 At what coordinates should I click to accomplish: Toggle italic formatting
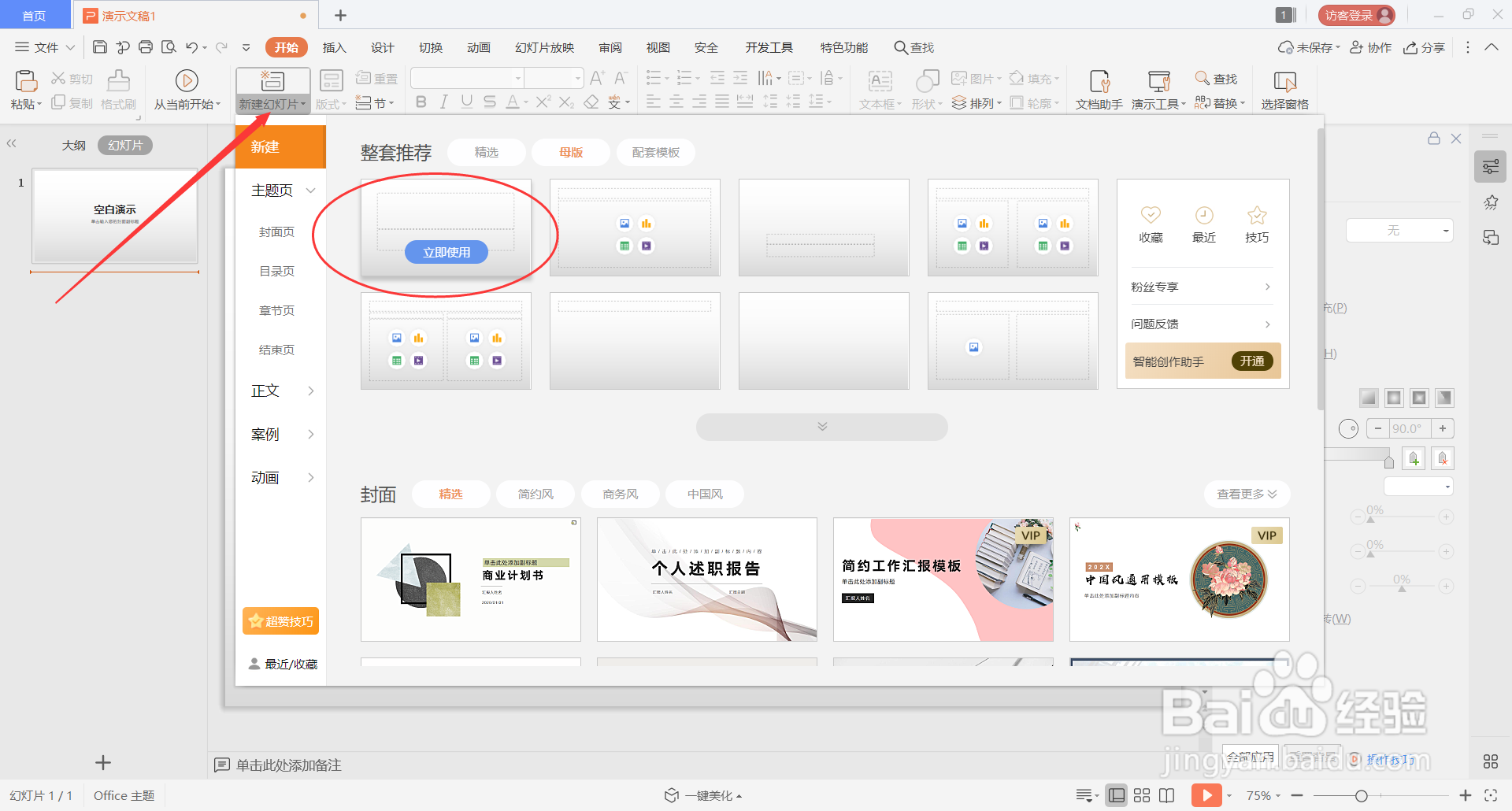(443, 102)
